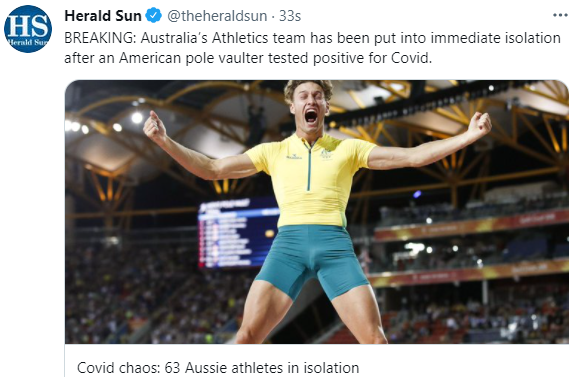Open the tweet's more options ellipsis
Viewport: 569px width, 383px height.
[560, 15]
